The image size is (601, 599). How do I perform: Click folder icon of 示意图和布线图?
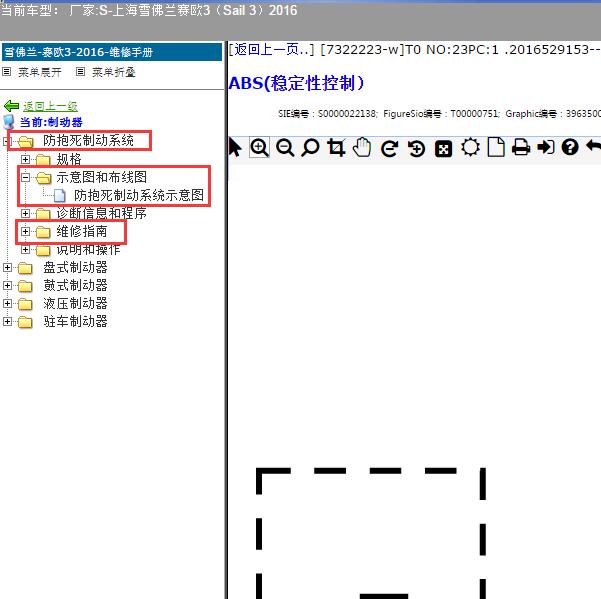[43, 178]
